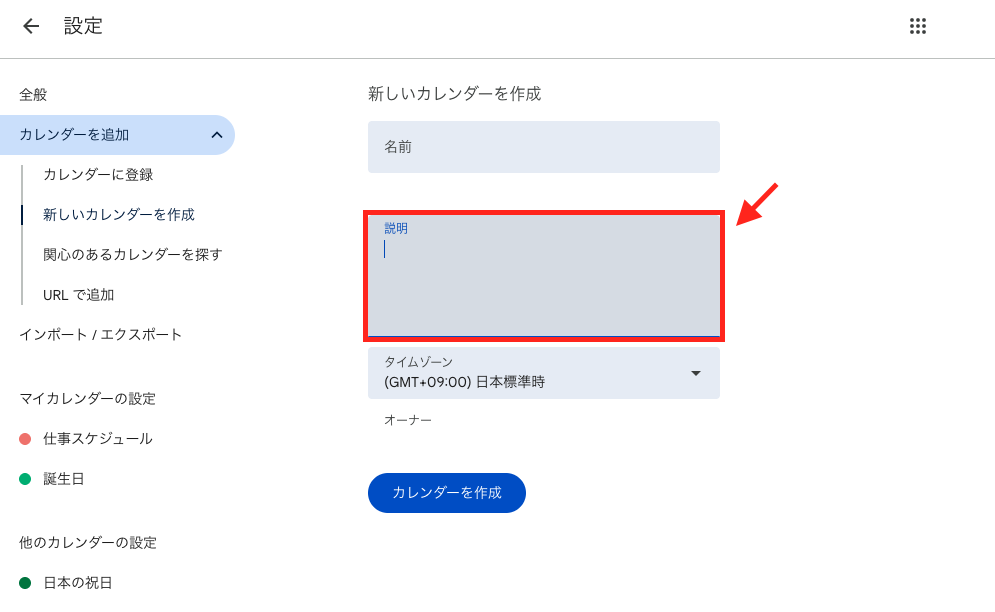
Task: Click the 名前 input field
Action: 544,147
